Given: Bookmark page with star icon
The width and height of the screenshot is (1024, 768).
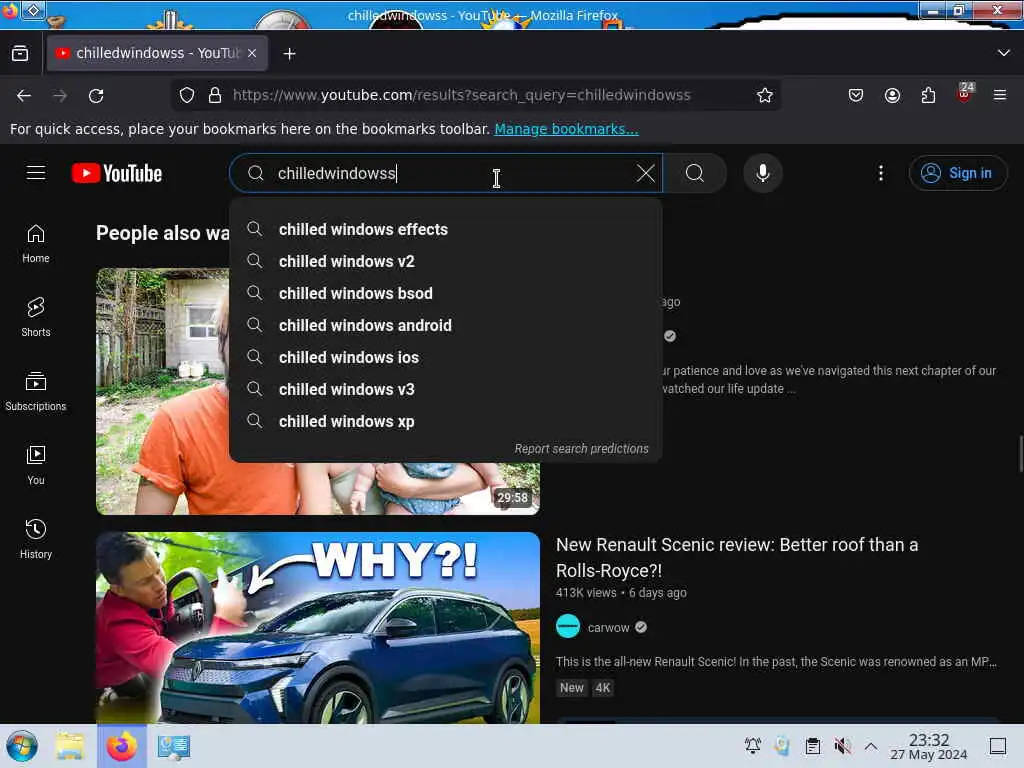Looking at the screenshot, I should point(765,95).
